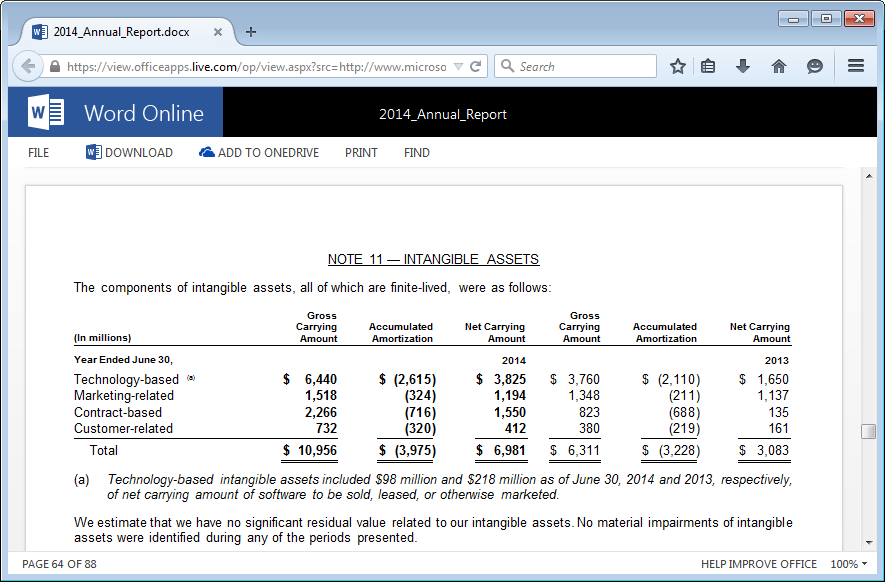Click the 1,650 net carrying amount

(x=773, y=379)
